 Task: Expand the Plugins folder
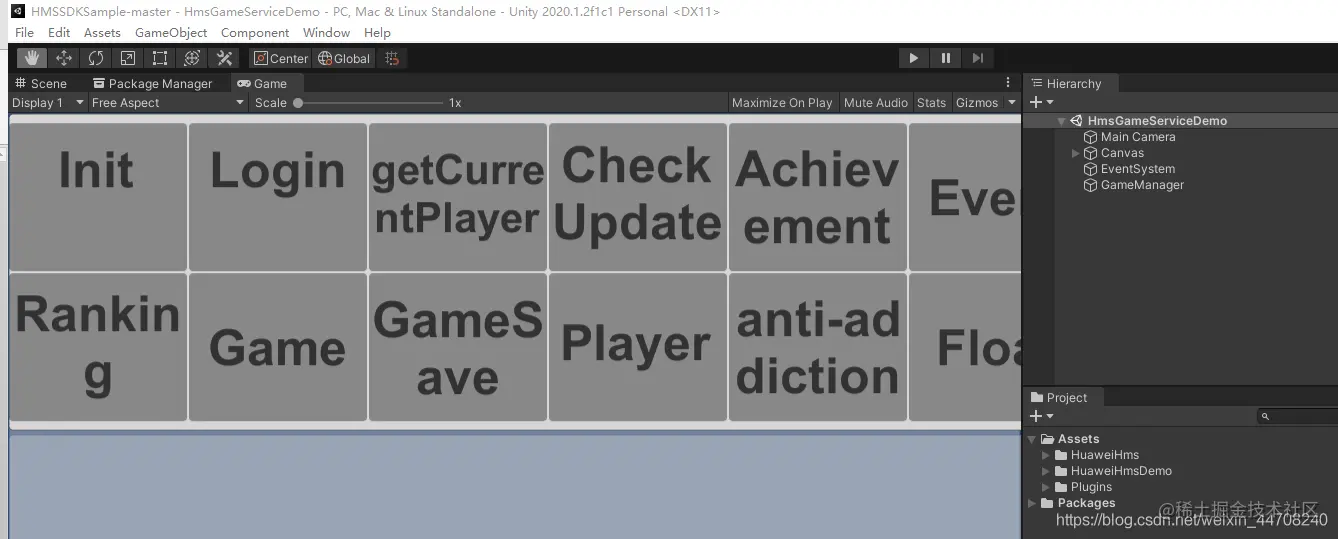1046,487
